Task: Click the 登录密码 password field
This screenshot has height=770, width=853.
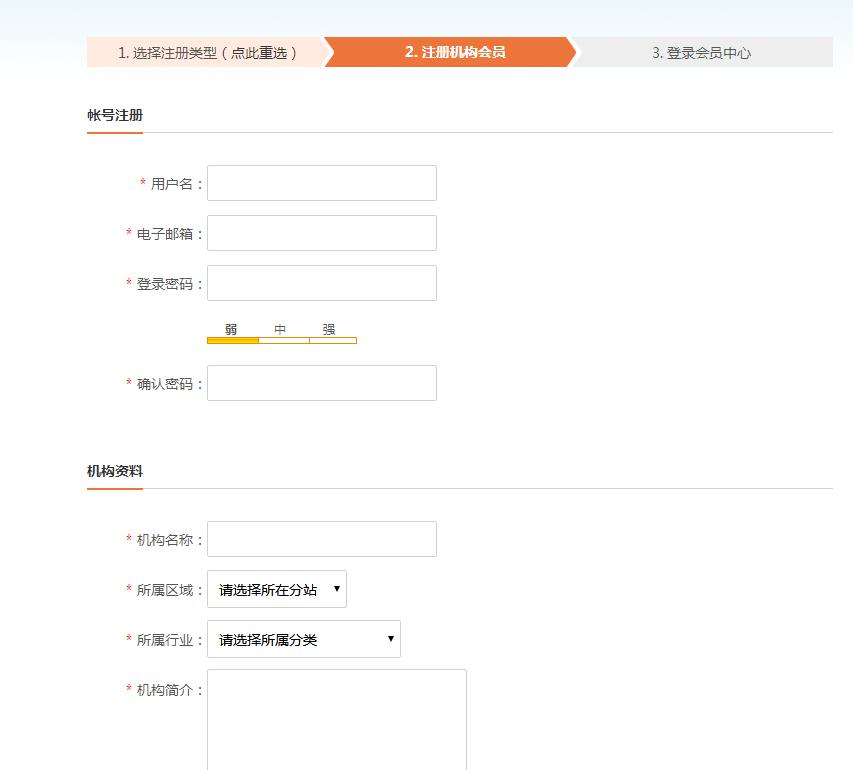Action: [320, 283]
